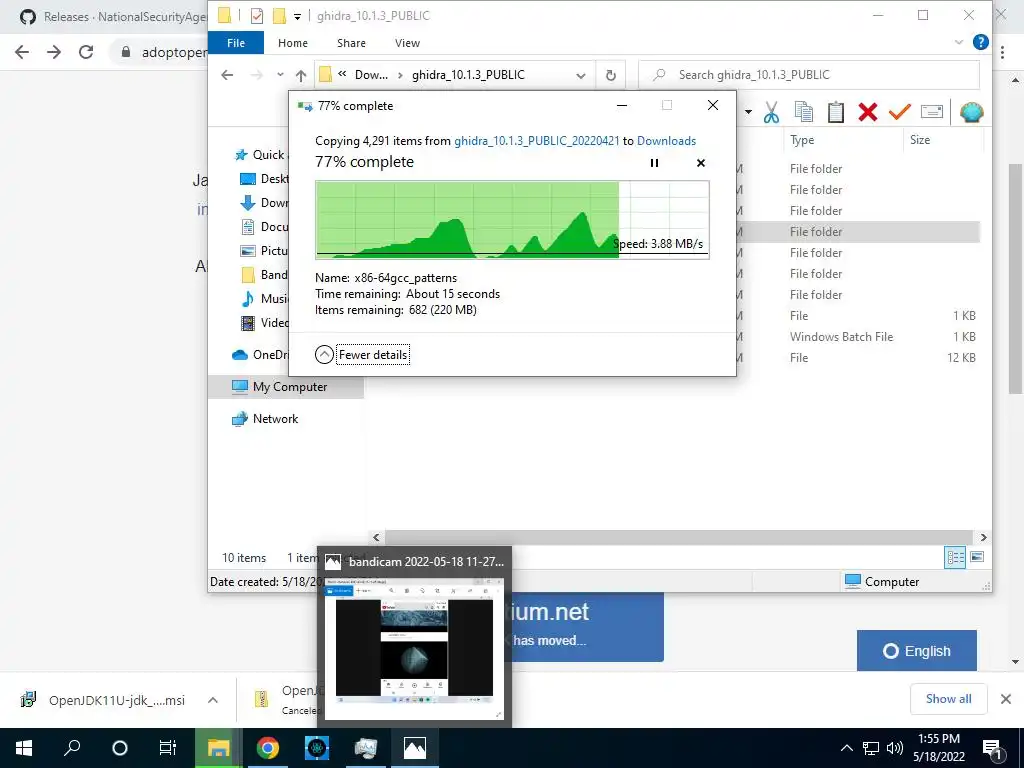Click the Cut scissors icon in Explorer toolbar
This screenshot has width=1024, height=768.
point(771,112)
